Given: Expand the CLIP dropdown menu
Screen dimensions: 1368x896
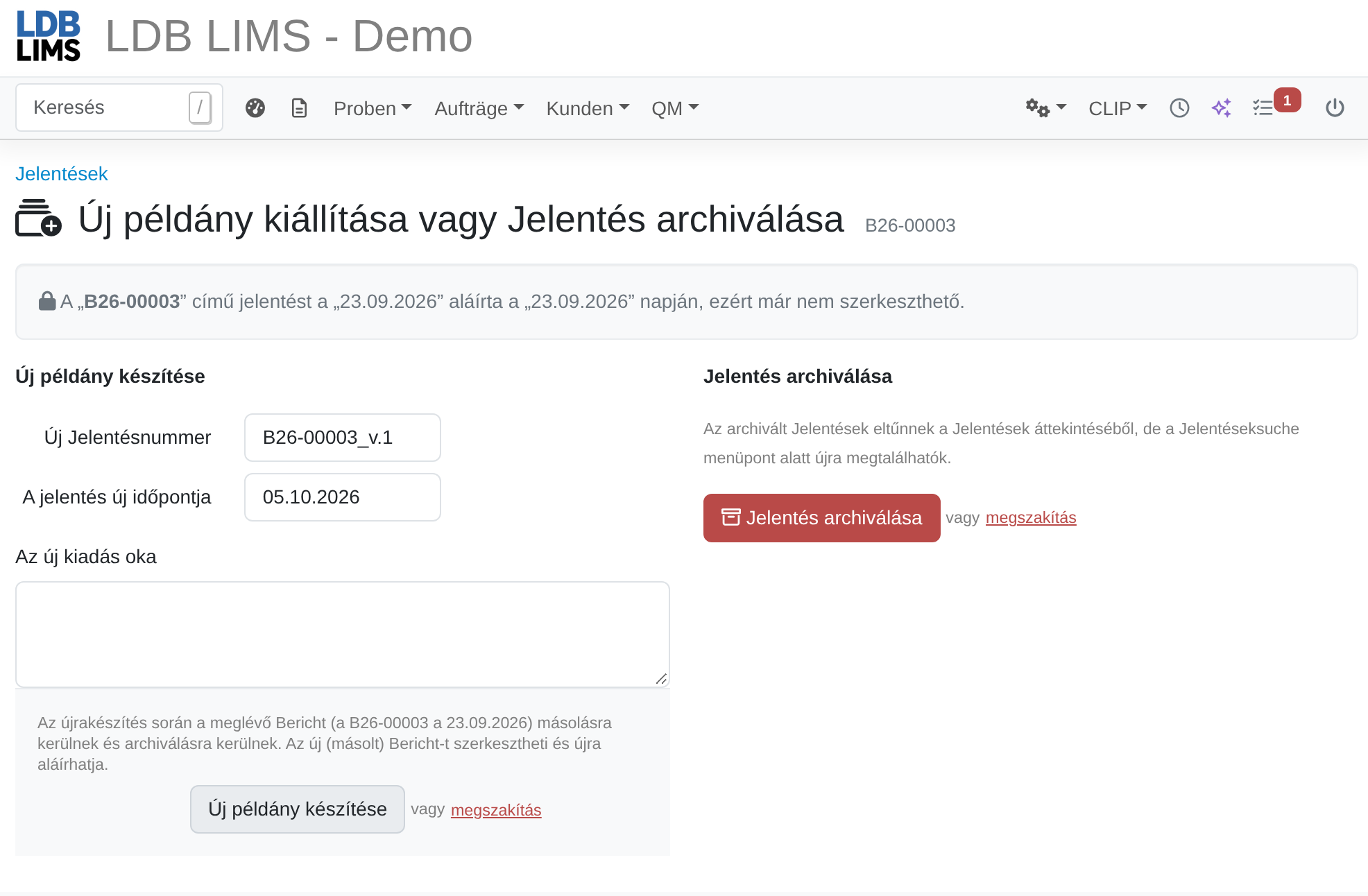Looking at the screenshot, I should pyautogui.click(x=1118, y=108).
